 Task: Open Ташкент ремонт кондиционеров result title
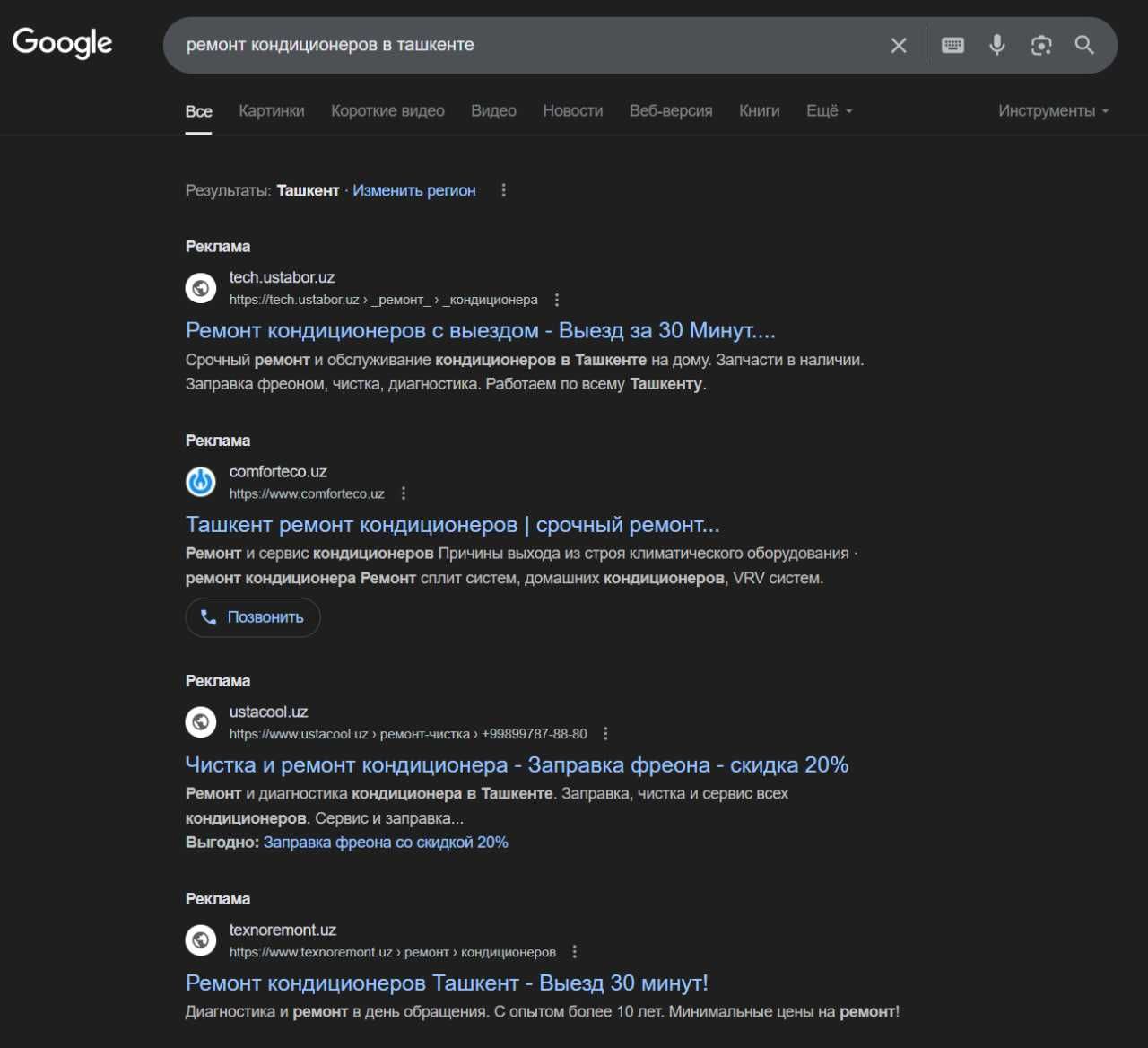click(x=453, y=525)
